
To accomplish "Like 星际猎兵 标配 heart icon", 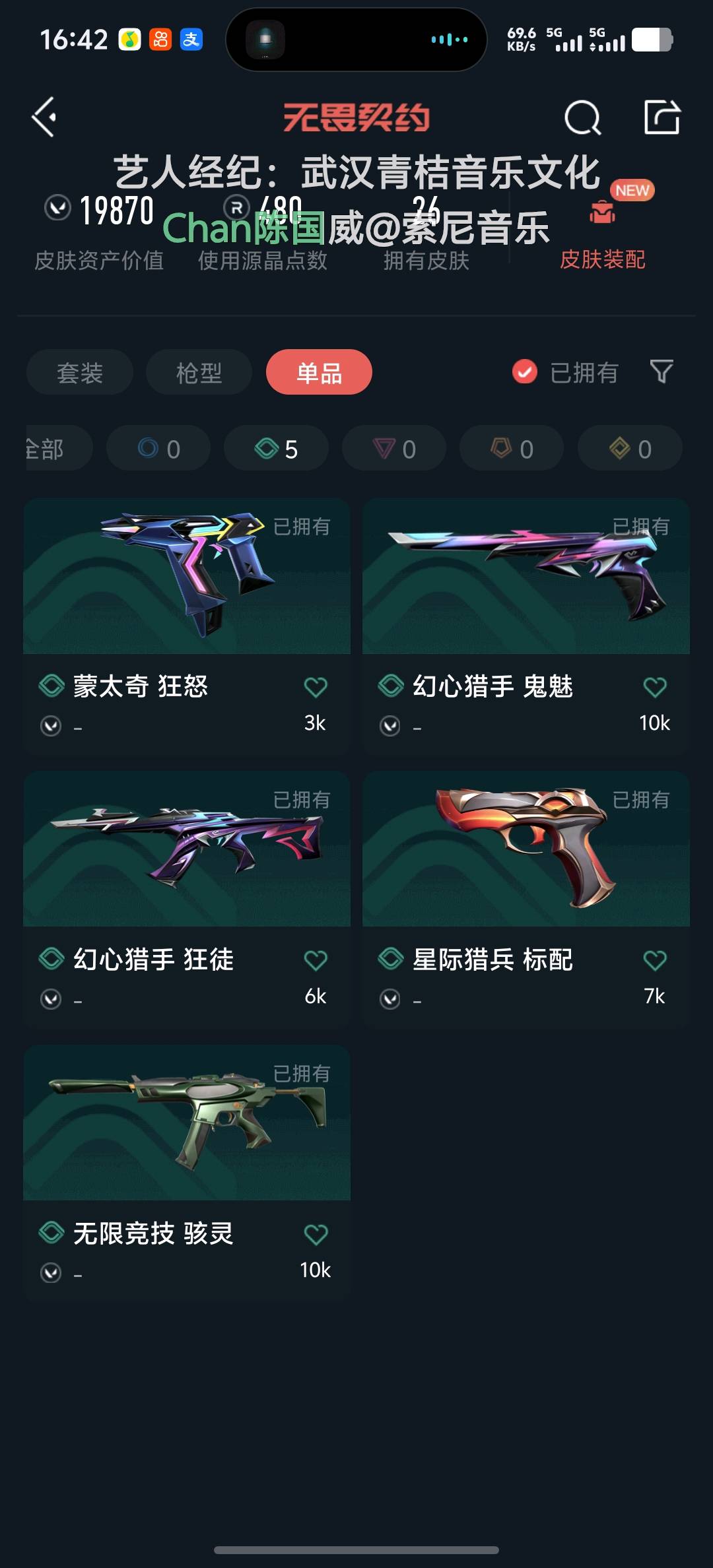I will pos(655,960).
